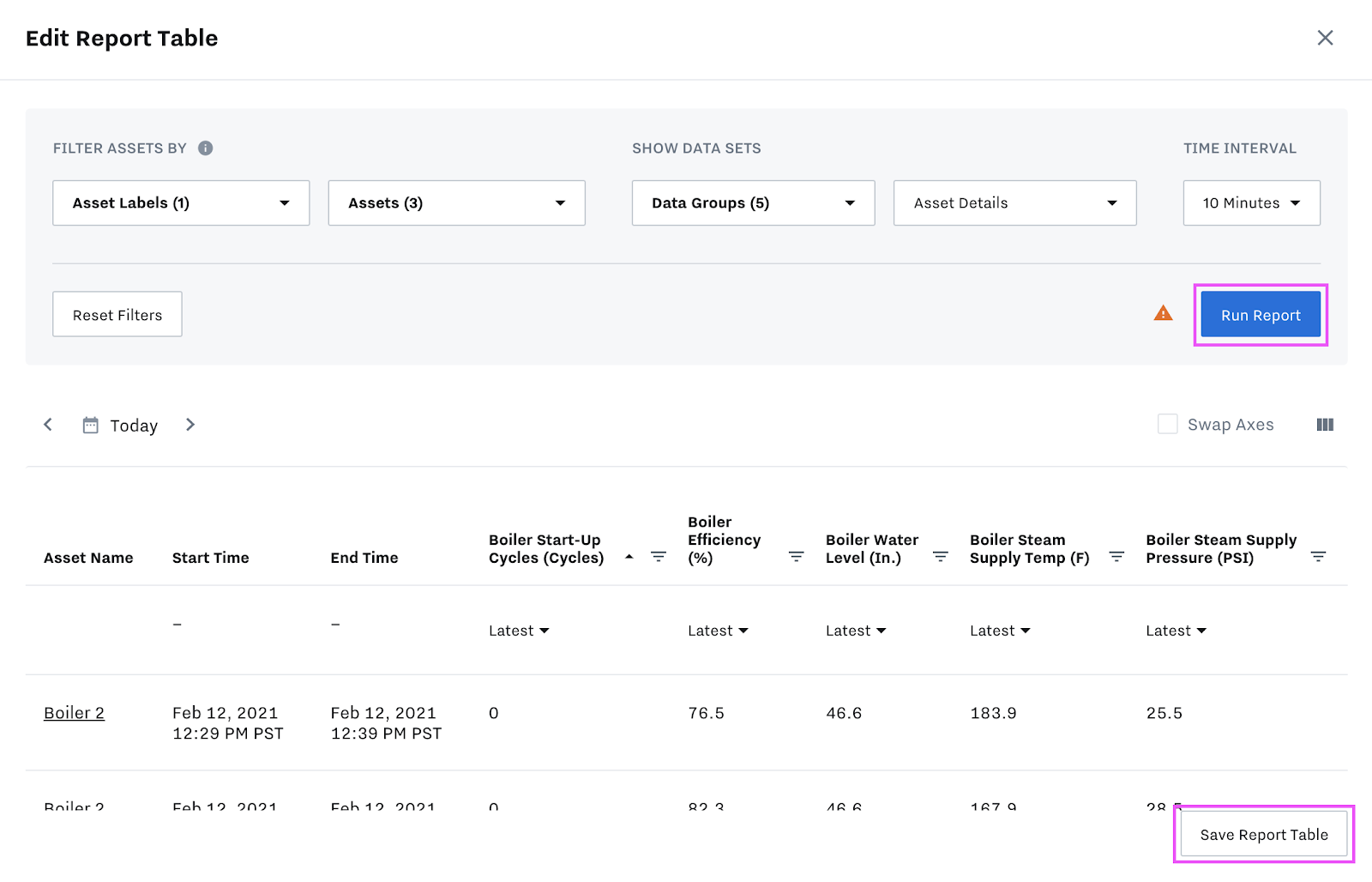Go to previous day with left chevron
Screen dimensions: 1372x882
pyautogui.click(x=48, y=425)
